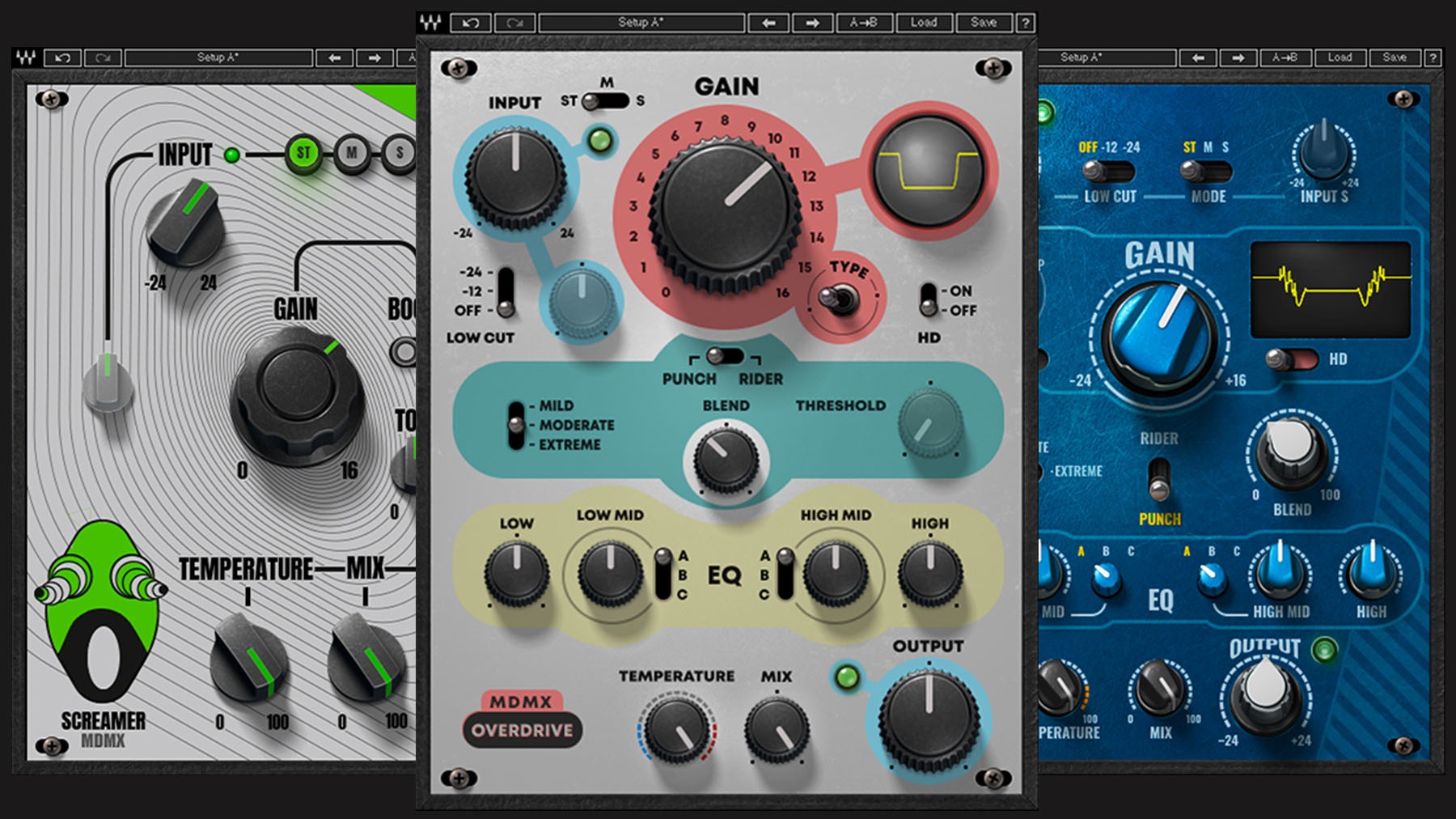Click the Overdrive TEMPERATURE knob
Viewport: 1456px width, 819px height.
point(676,731)
